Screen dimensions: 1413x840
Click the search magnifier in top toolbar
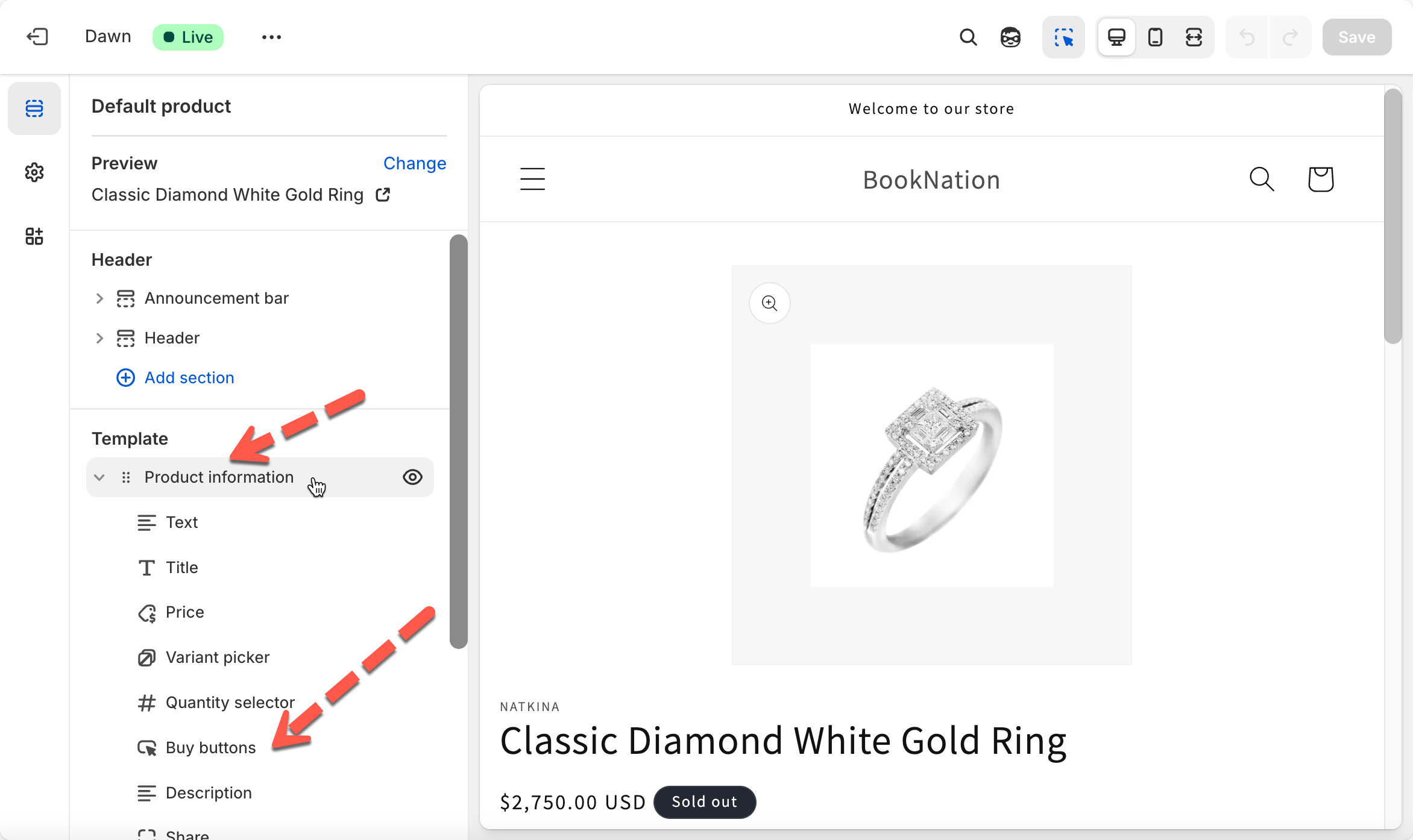pos(968,37)
